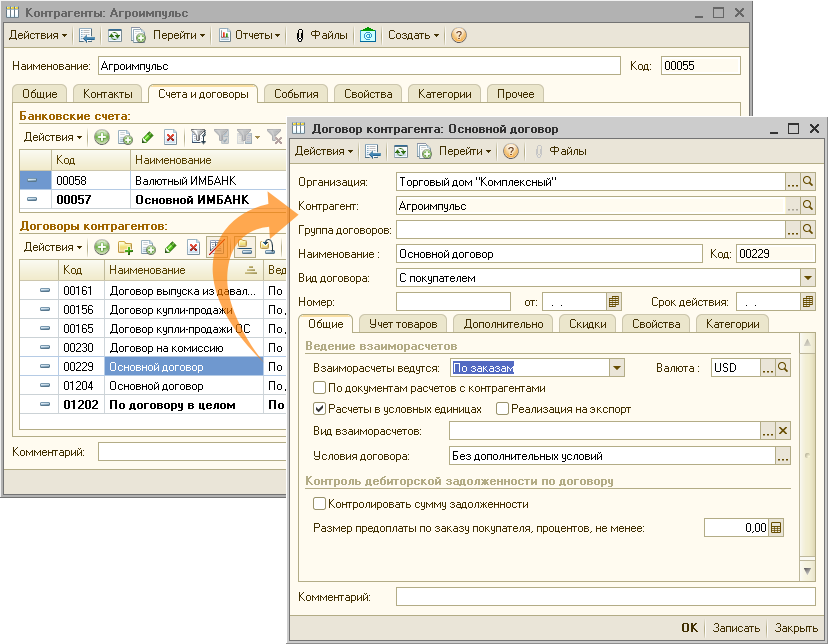
Task: Click help question icon in Контрагенты toolbar
Action: [x=458, y=35]
